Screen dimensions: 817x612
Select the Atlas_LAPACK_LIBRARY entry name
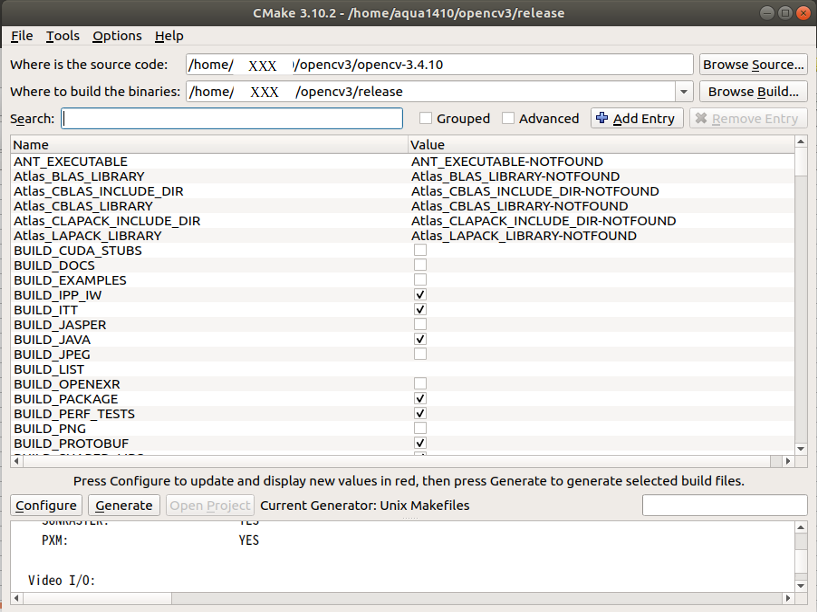coord(88,236)
